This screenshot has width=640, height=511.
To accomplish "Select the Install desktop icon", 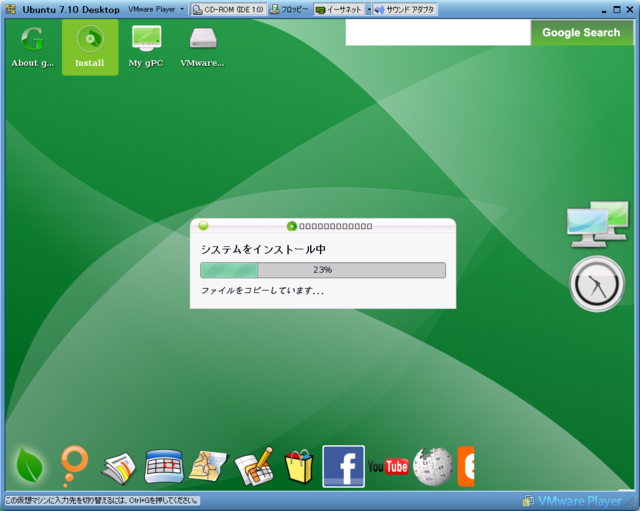I will pyautogui.click(x=90, y=47).
